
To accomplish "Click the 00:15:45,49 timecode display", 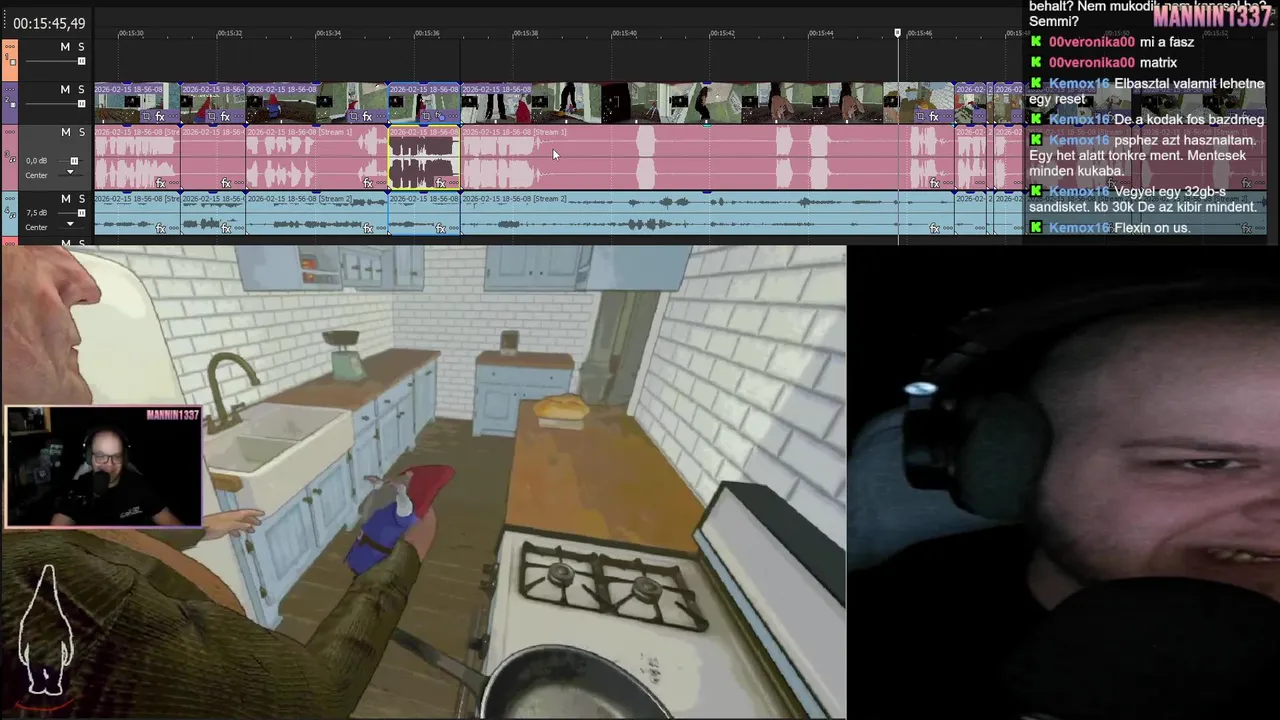I will click(49, 23).
